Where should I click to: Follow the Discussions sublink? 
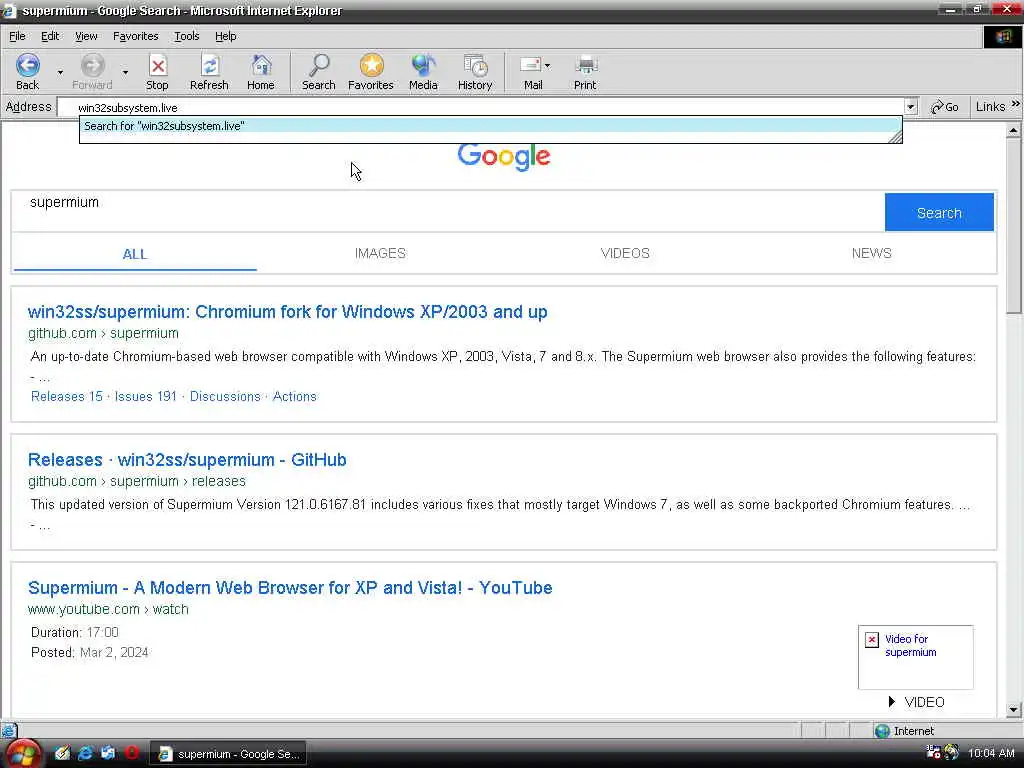pyautogui.click(x=225, y=396)
